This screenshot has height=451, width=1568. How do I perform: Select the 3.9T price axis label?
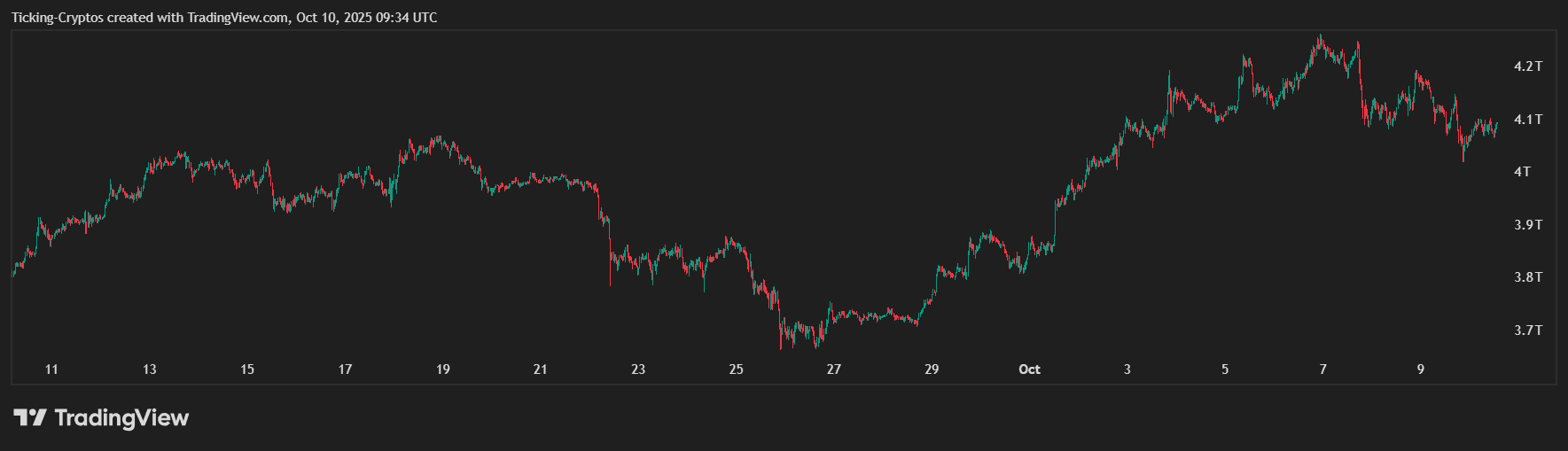1528,224
